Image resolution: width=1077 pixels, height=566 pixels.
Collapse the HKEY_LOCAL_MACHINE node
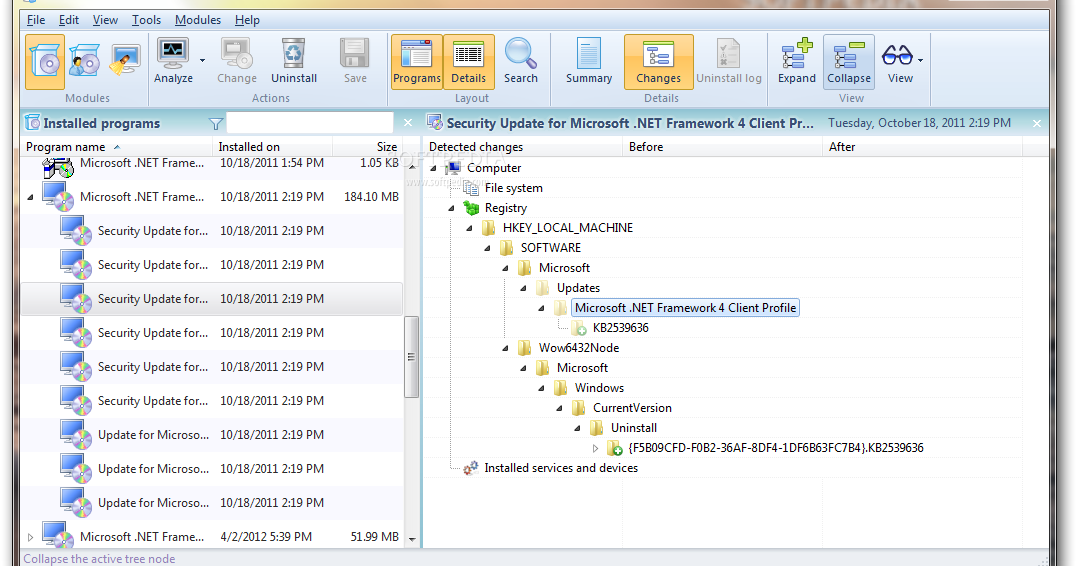469,228
